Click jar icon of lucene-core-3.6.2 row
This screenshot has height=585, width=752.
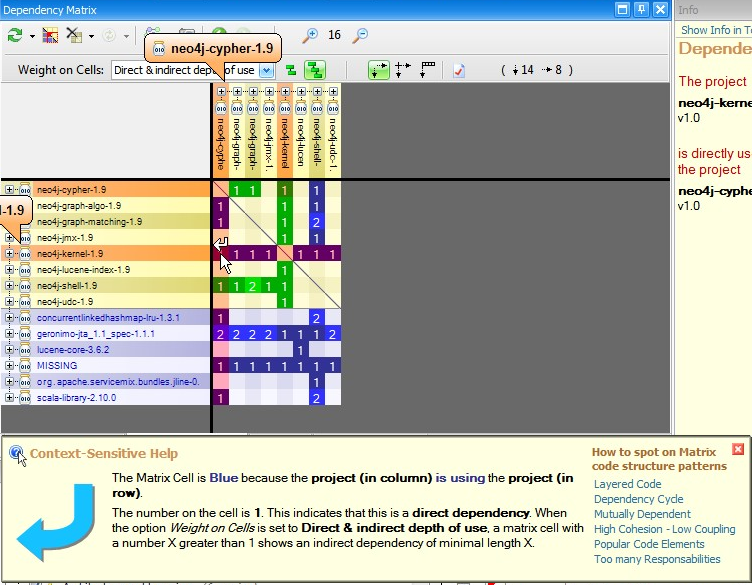pos(25,350)
